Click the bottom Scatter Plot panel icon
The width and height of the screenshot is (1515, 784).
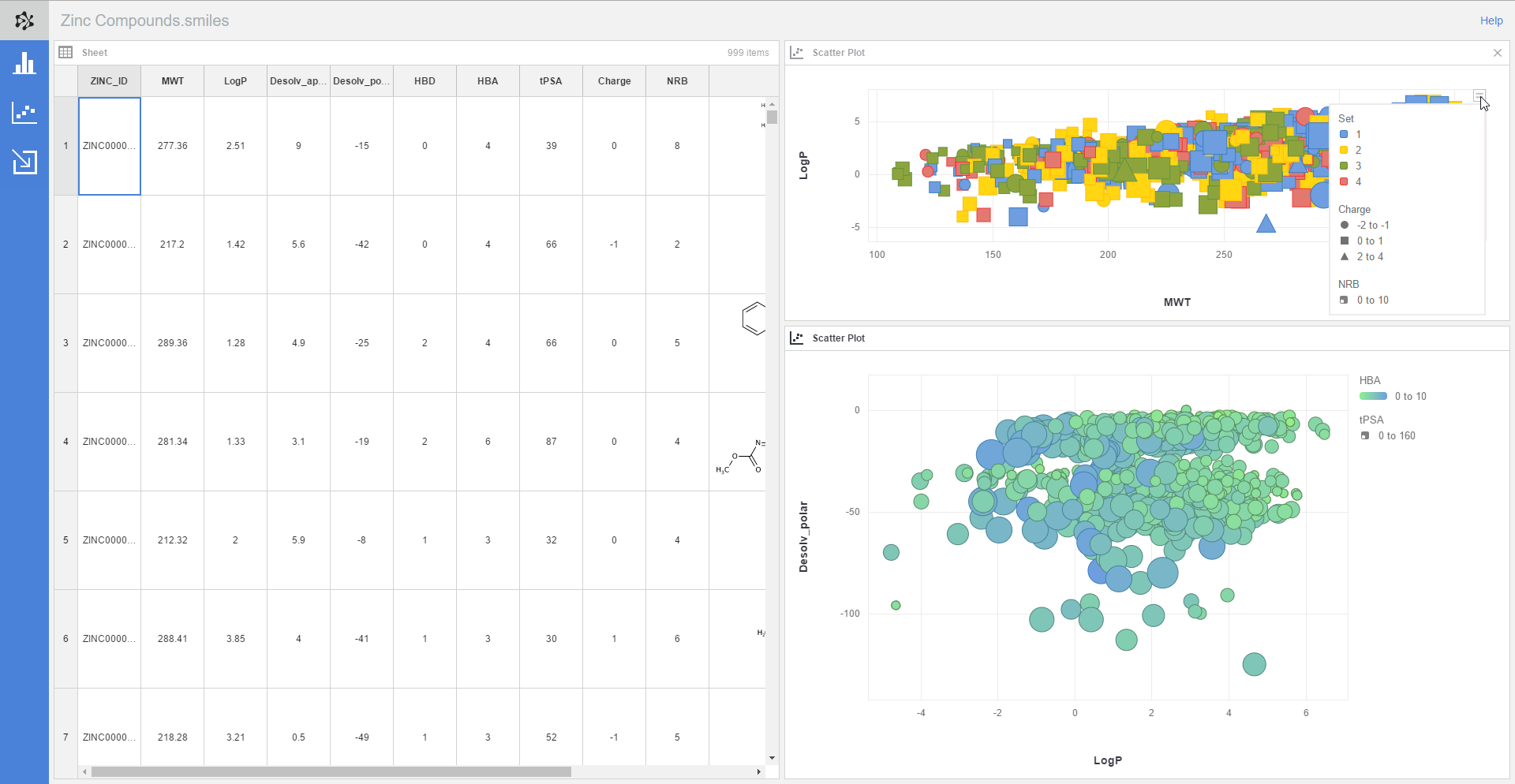[x=797, y=338]
